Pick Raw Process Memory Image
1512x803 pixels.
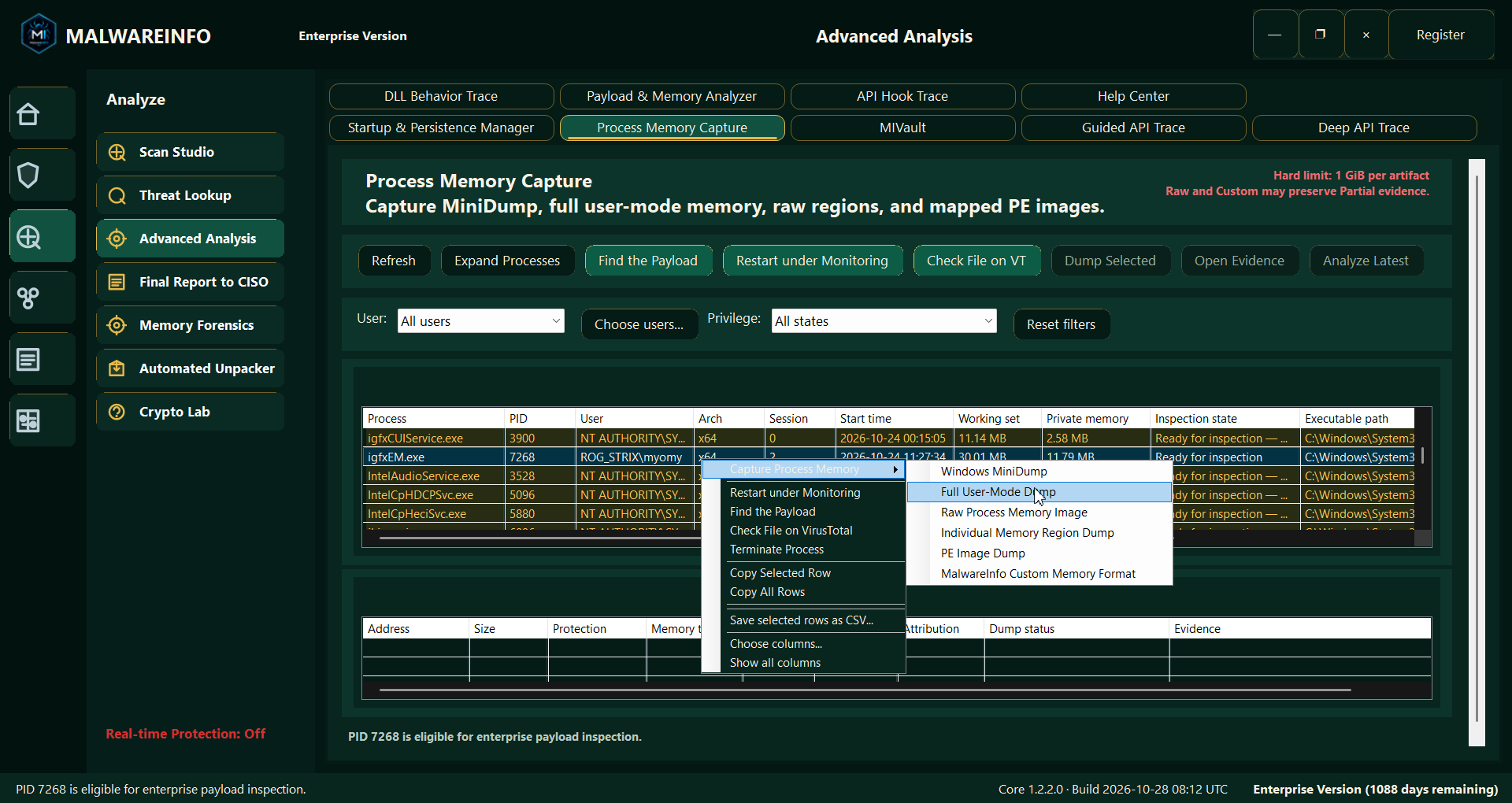click(1039, 513)
